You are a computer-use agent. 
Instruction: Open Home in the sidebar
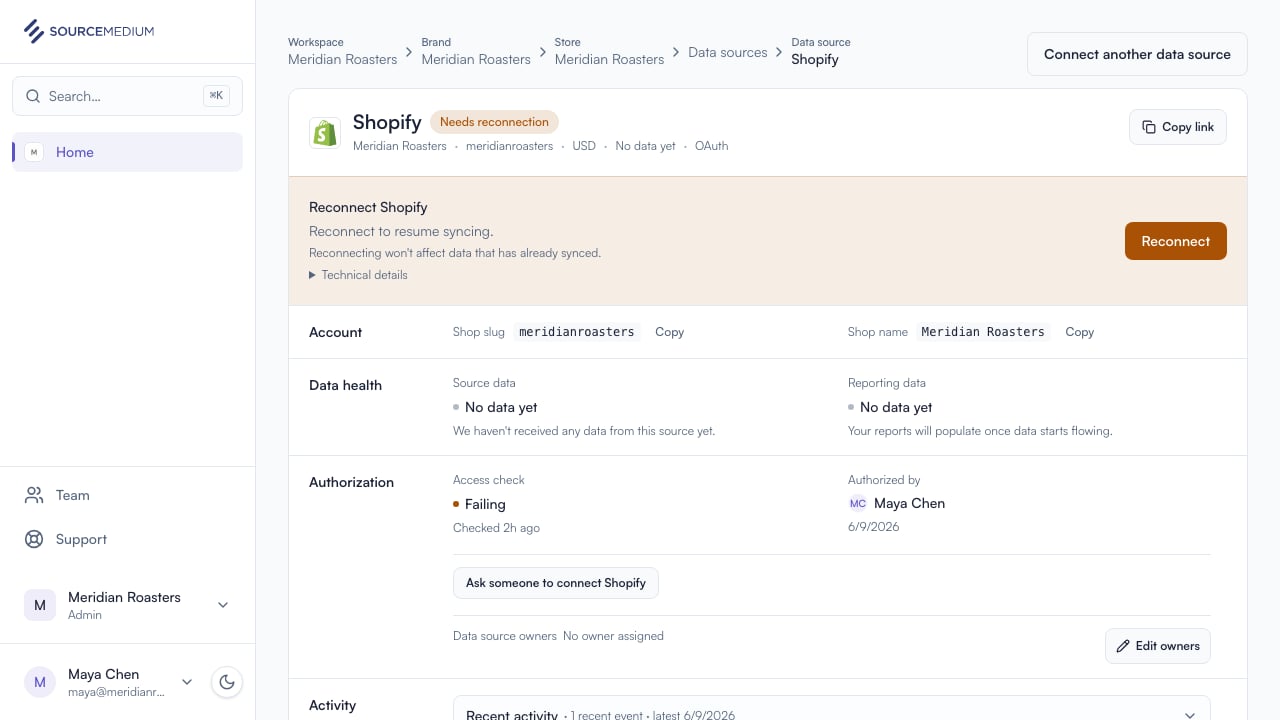(127, 152)
